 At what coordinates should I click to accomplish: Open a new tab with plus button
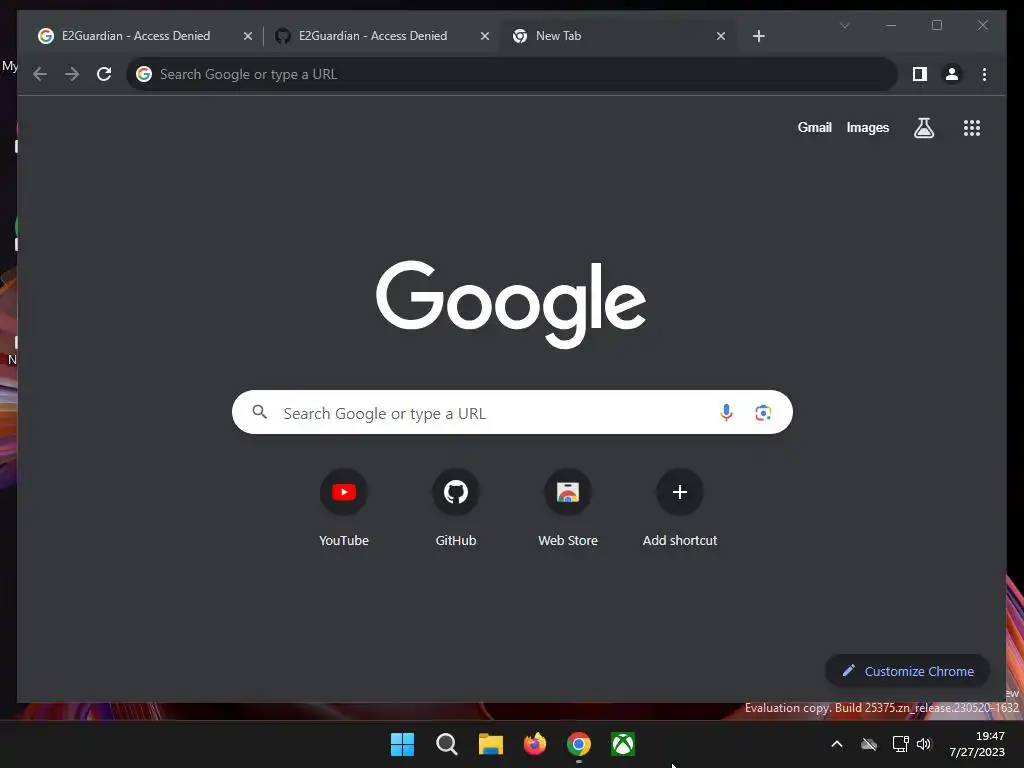point(758,36)
